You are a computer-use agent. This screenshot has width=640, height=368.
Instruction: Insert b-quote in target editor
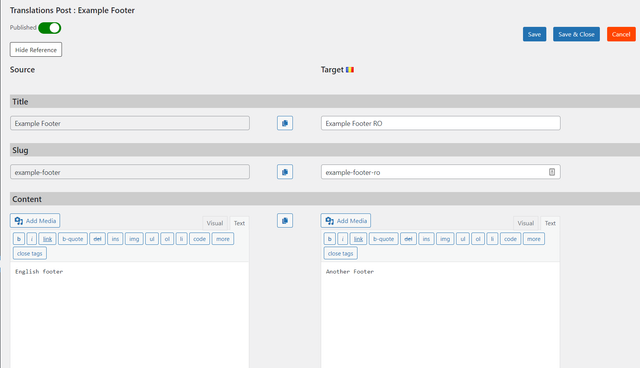(384, 239)
